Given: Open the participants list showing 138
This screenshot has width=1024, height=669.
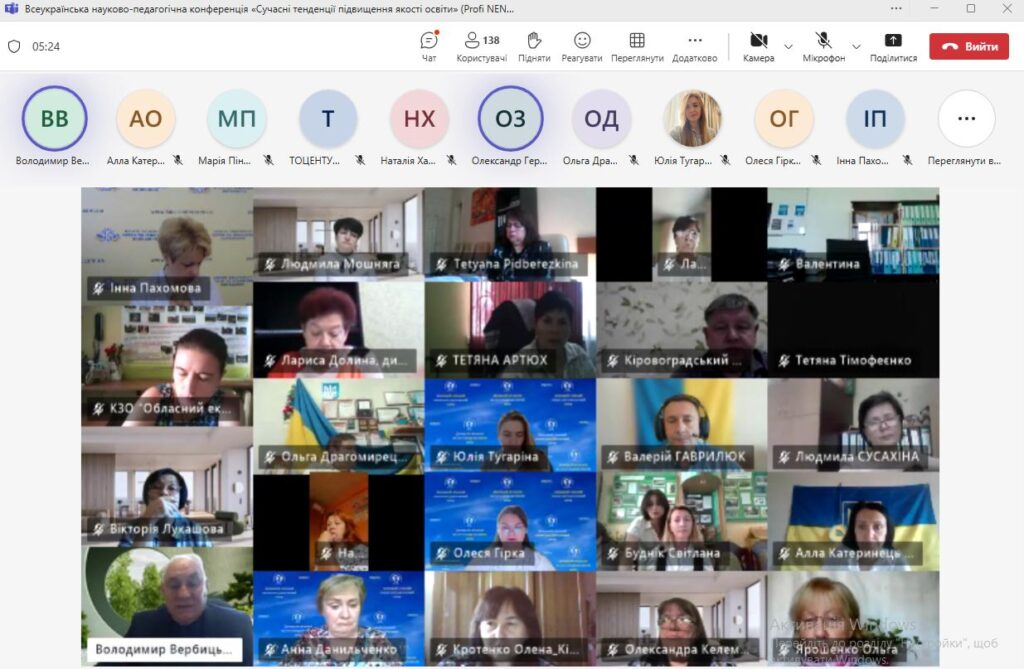Looking at the screenshot, I should pyautogui.click(x=481, y=46).
